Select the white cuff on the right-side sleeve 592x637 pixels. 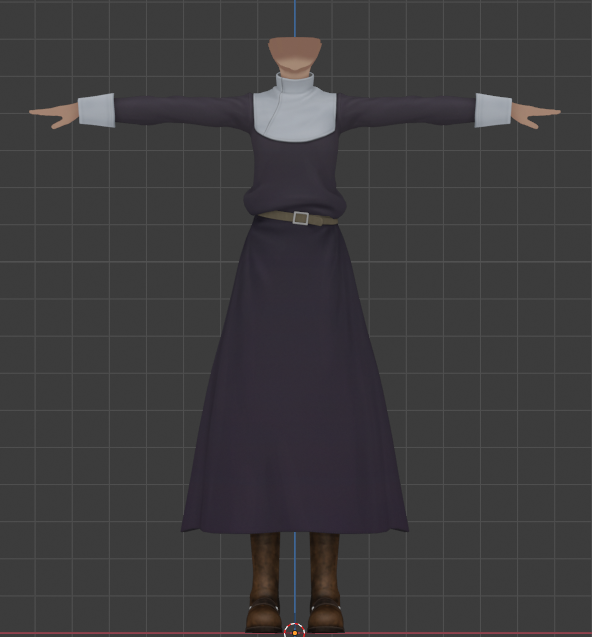pos(493,110)
